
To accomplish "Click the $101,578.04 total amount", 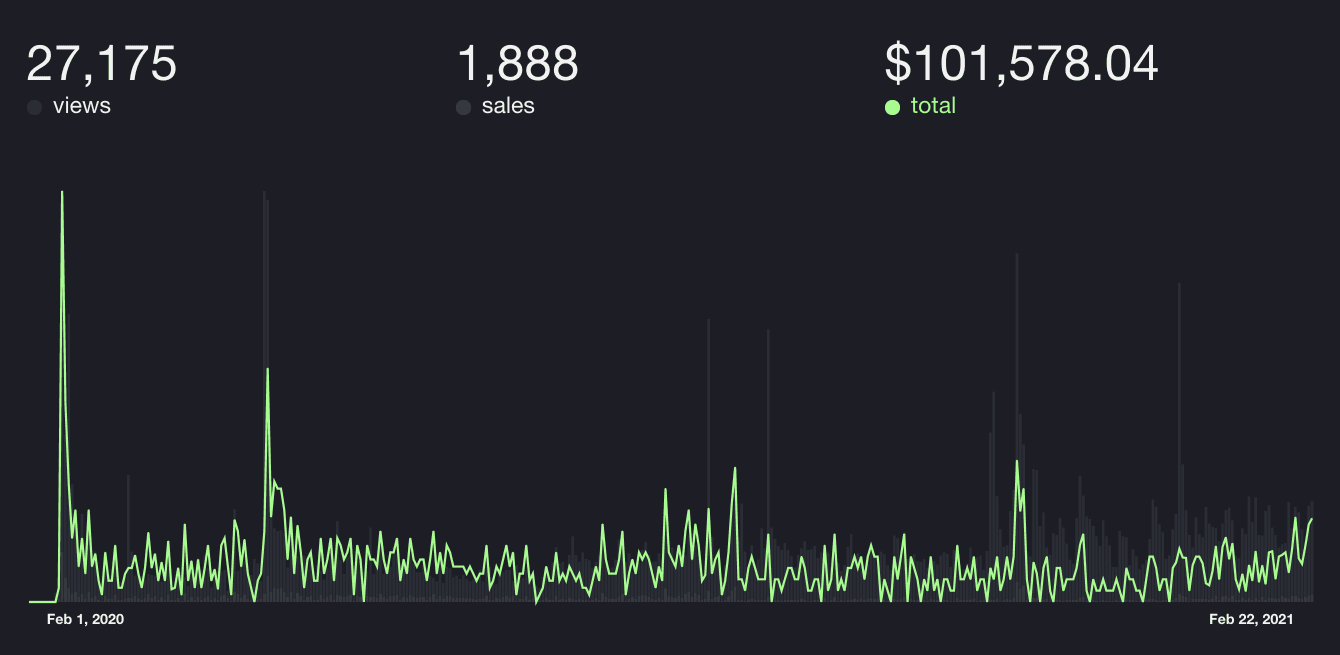I will click(1021, 64).
